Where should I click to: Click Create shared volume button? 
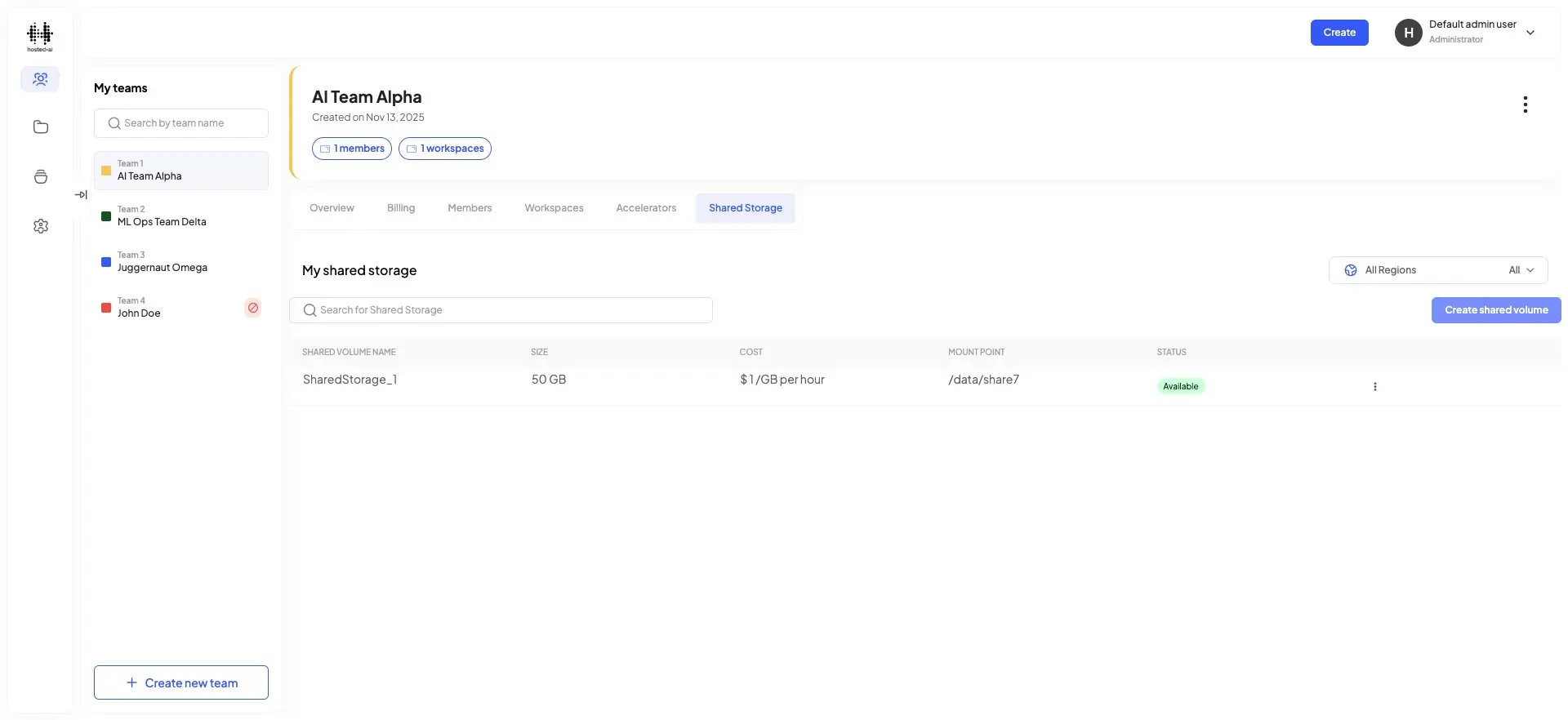point(1496,310)
